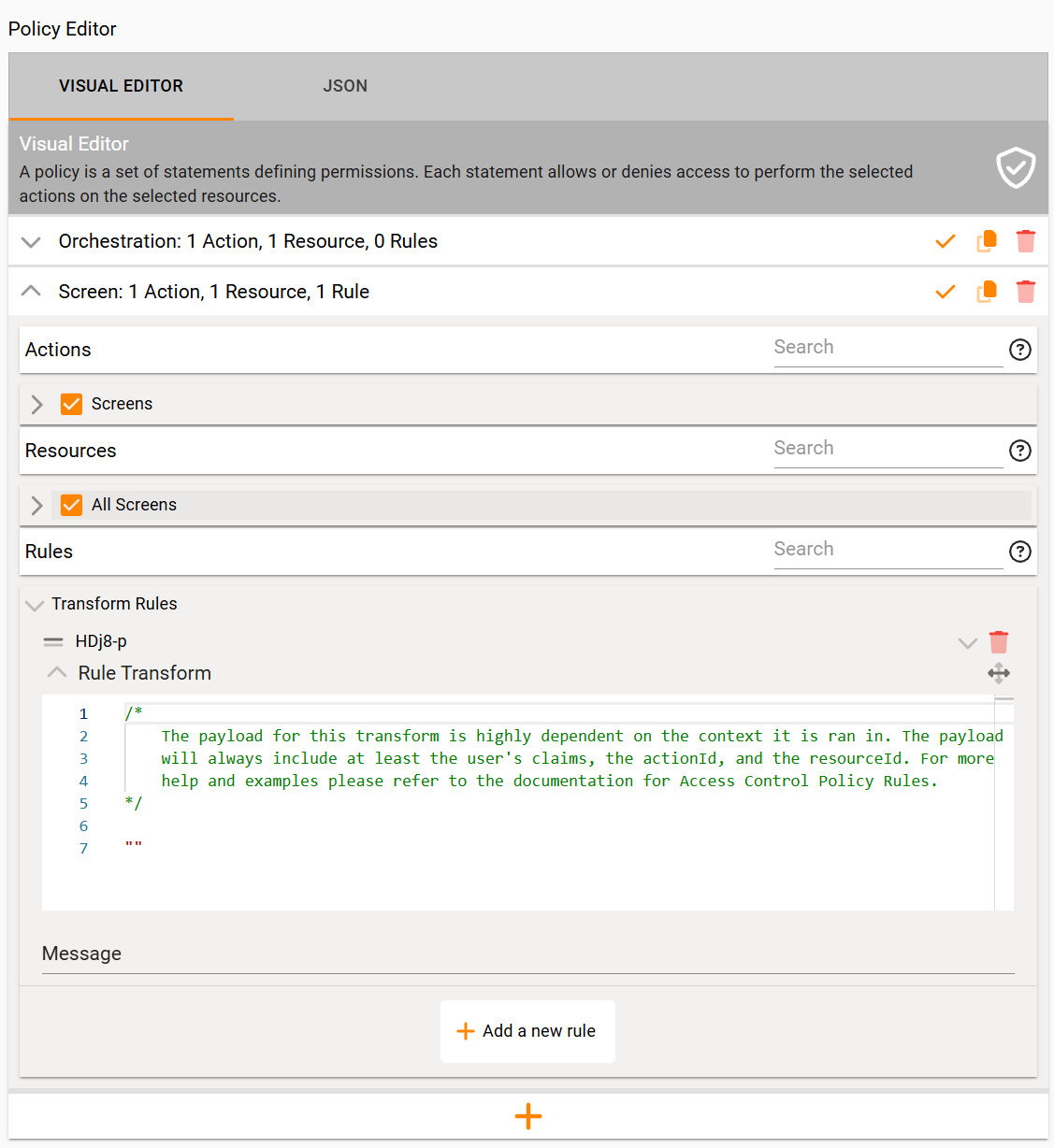Duplicate the Orchestration statement
This screenshot has height=1148, width=1054.
pyautogui.click(x=987, y=241)
